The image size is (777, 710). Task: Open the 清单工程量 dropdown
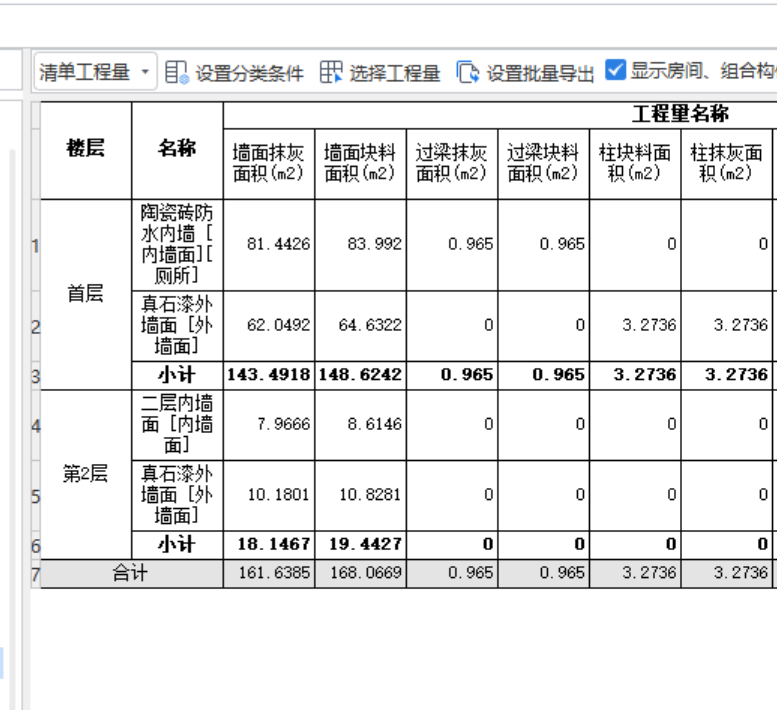point(95,72)
